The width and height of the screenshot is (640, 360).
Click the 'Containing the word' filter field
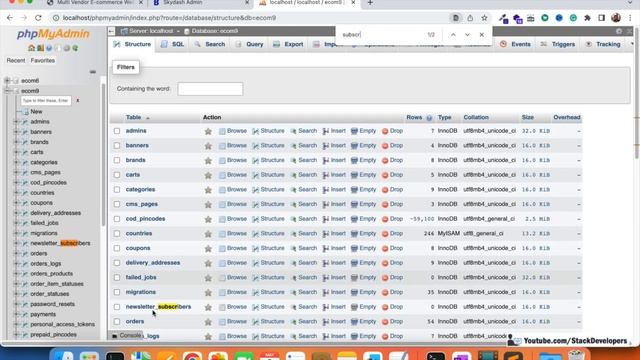[x=210, y=89]
